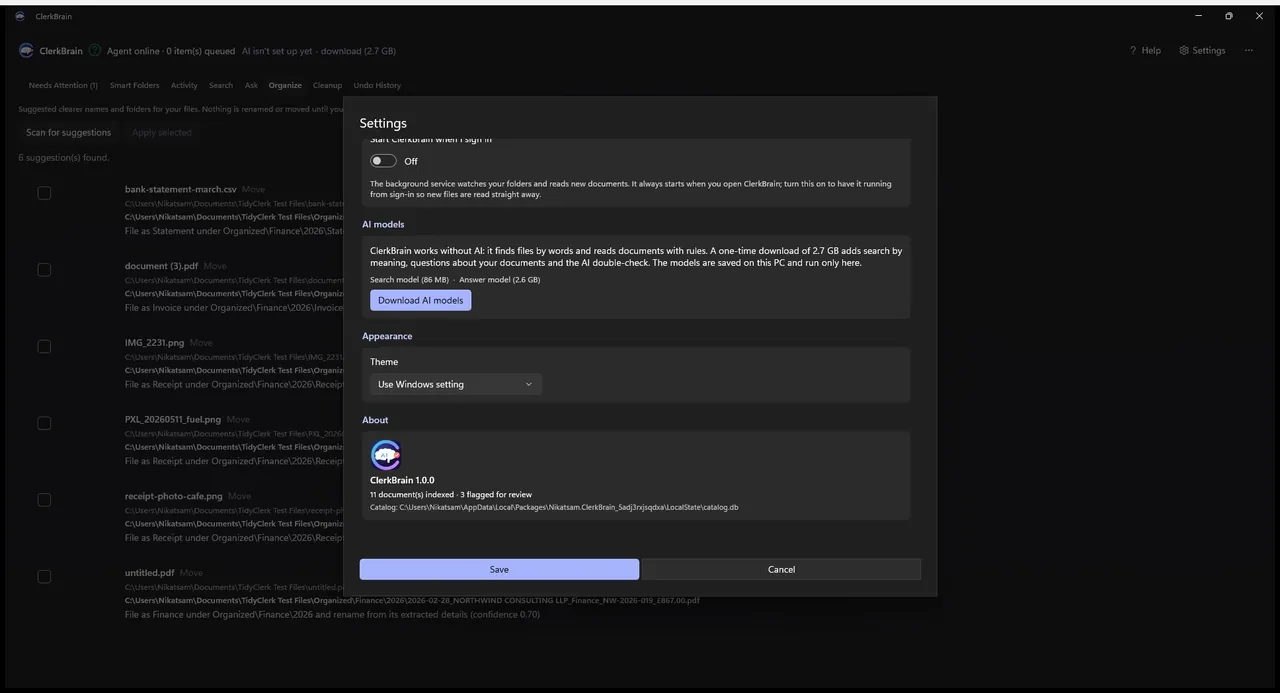1280x693 pixels.
Task: Go to the Undo History tab
Action: coord(377,85)
